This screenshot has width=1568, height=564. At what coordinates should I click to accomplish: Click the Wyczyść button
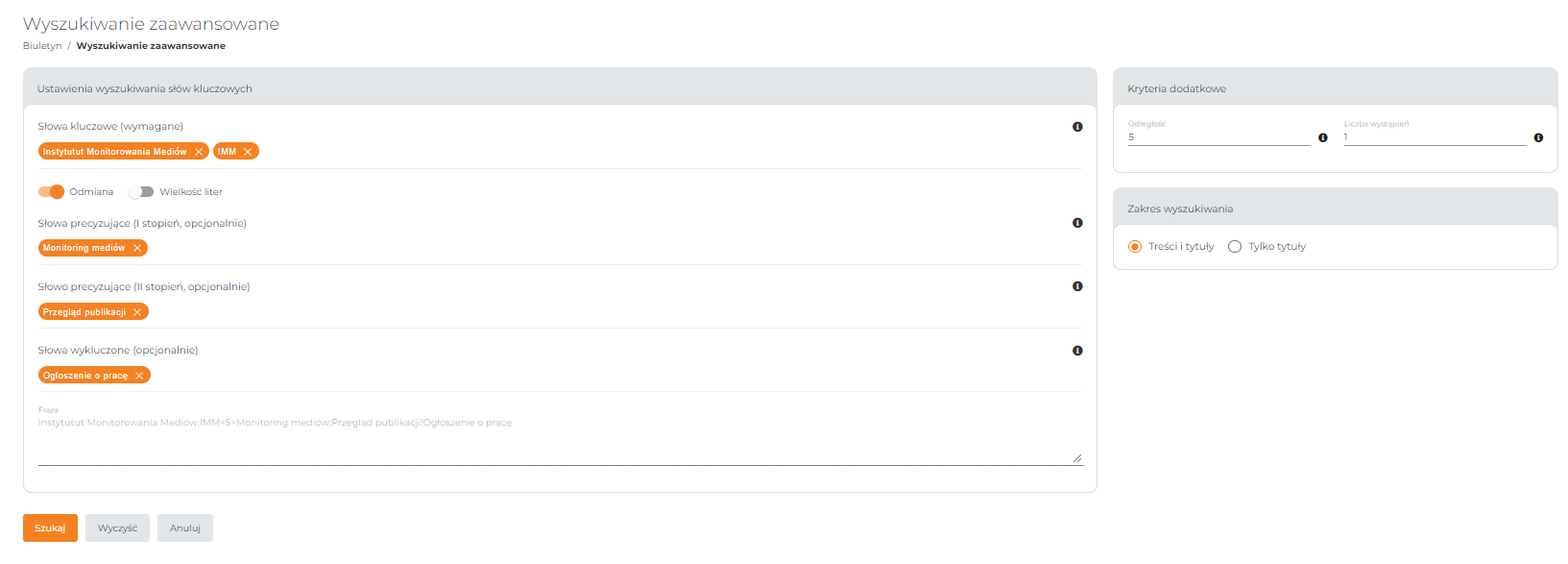coord(117,528)
